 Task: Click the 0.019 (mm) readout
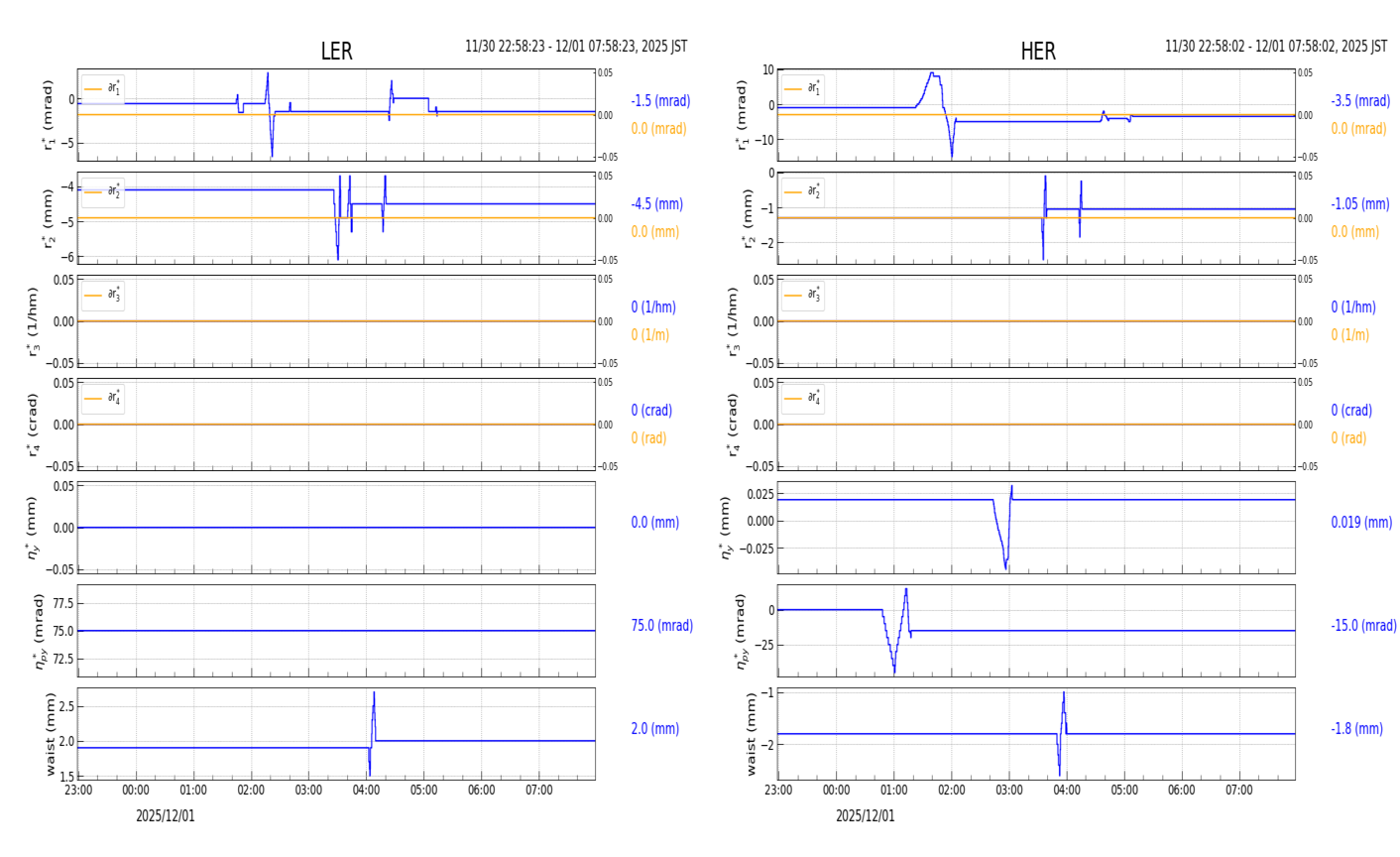pos(1361,523)
